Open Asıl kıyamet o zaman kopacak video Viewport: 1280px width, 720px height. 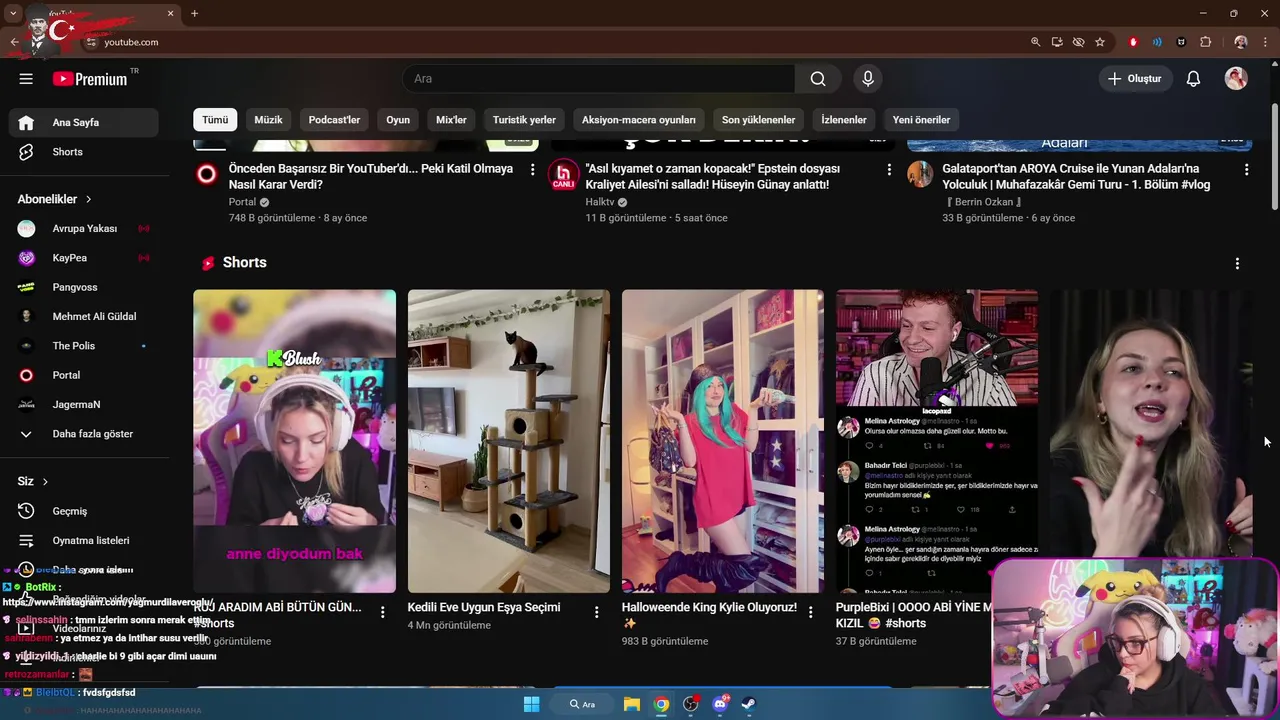coord(713,177)
